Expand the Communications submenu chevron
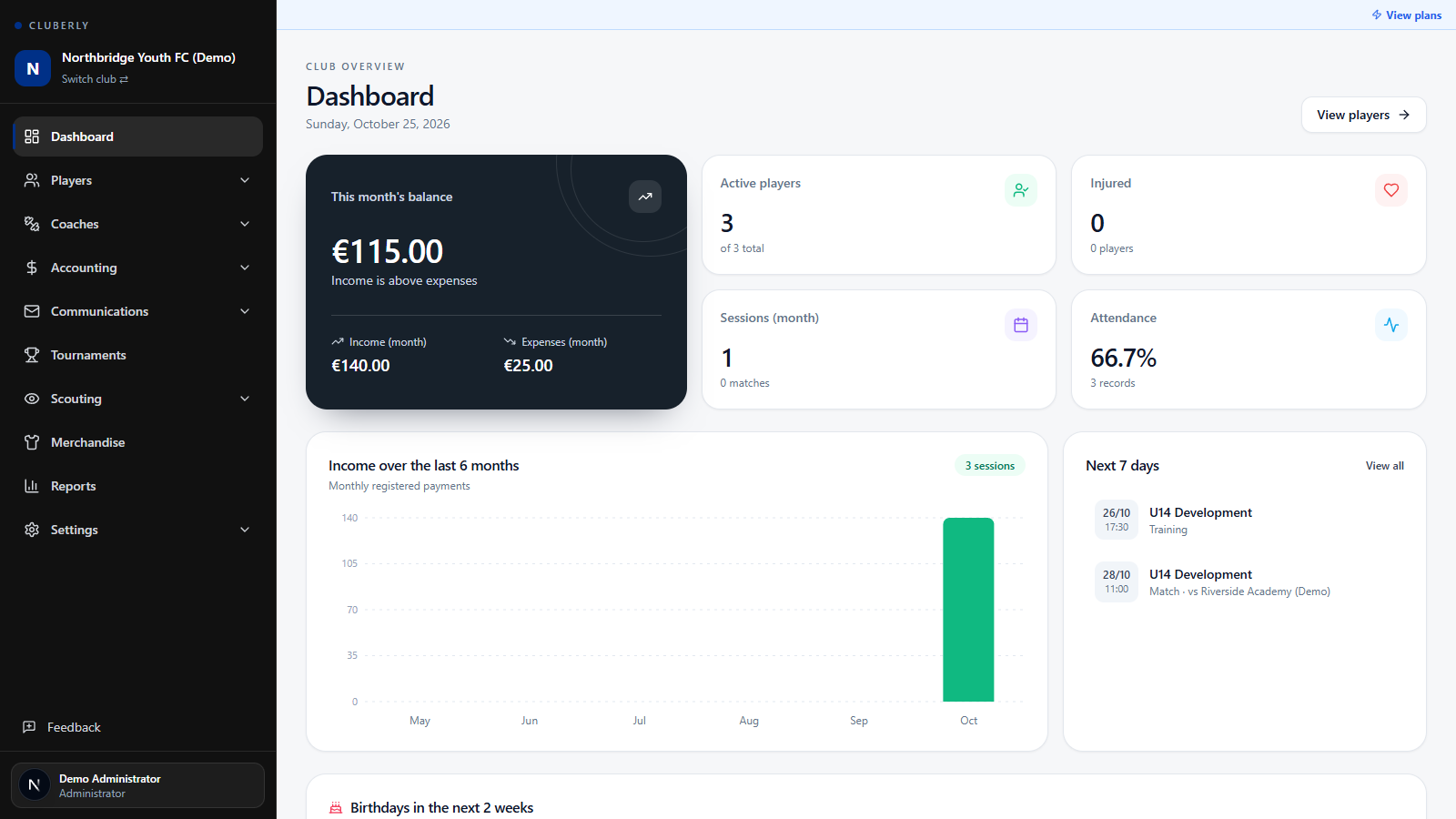This screenshot has width=1456, height=819. [x=245, y=311]
